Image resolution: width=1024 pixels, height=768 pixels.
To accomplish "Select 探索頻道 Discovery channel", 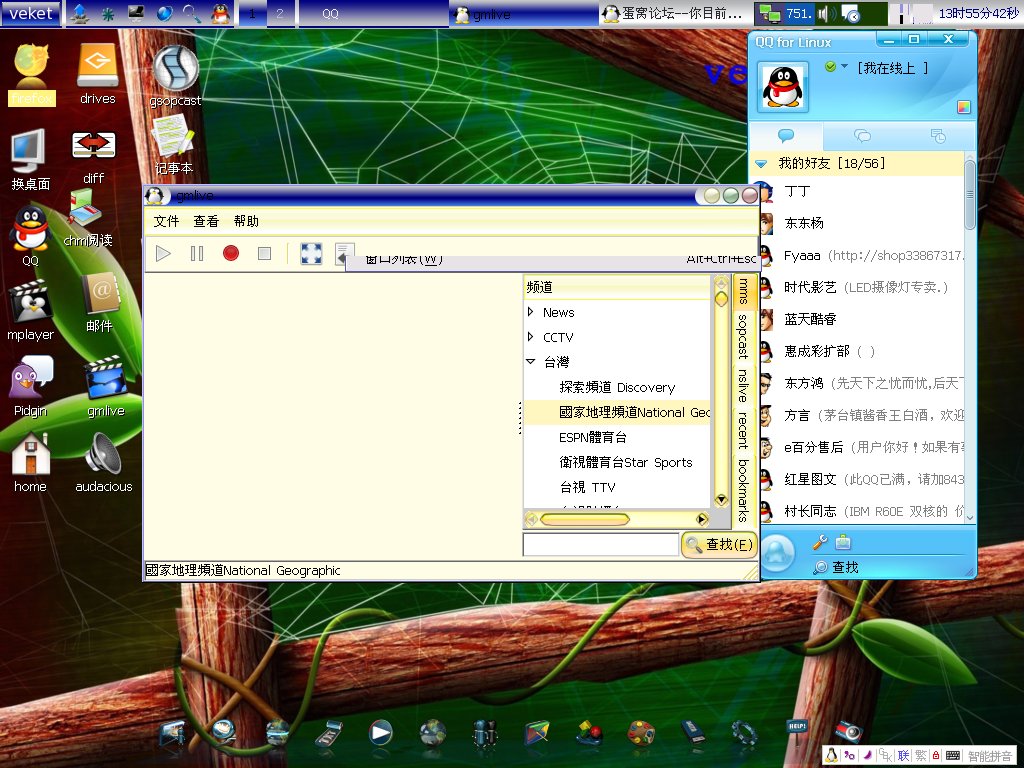I will [617, 387].
